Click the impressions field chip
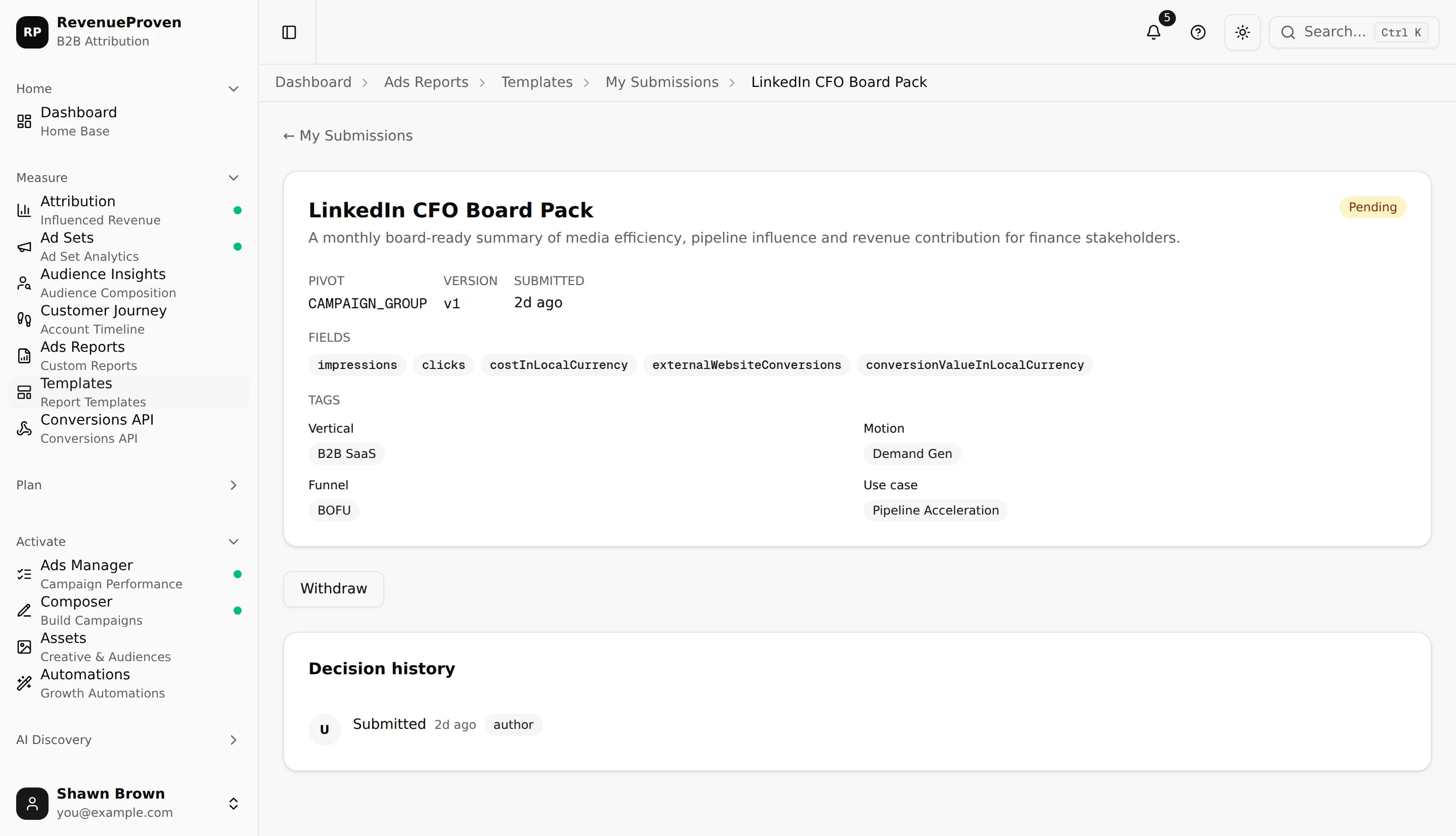The height and width of the screenshot is (836, 1456). (357, 365)
